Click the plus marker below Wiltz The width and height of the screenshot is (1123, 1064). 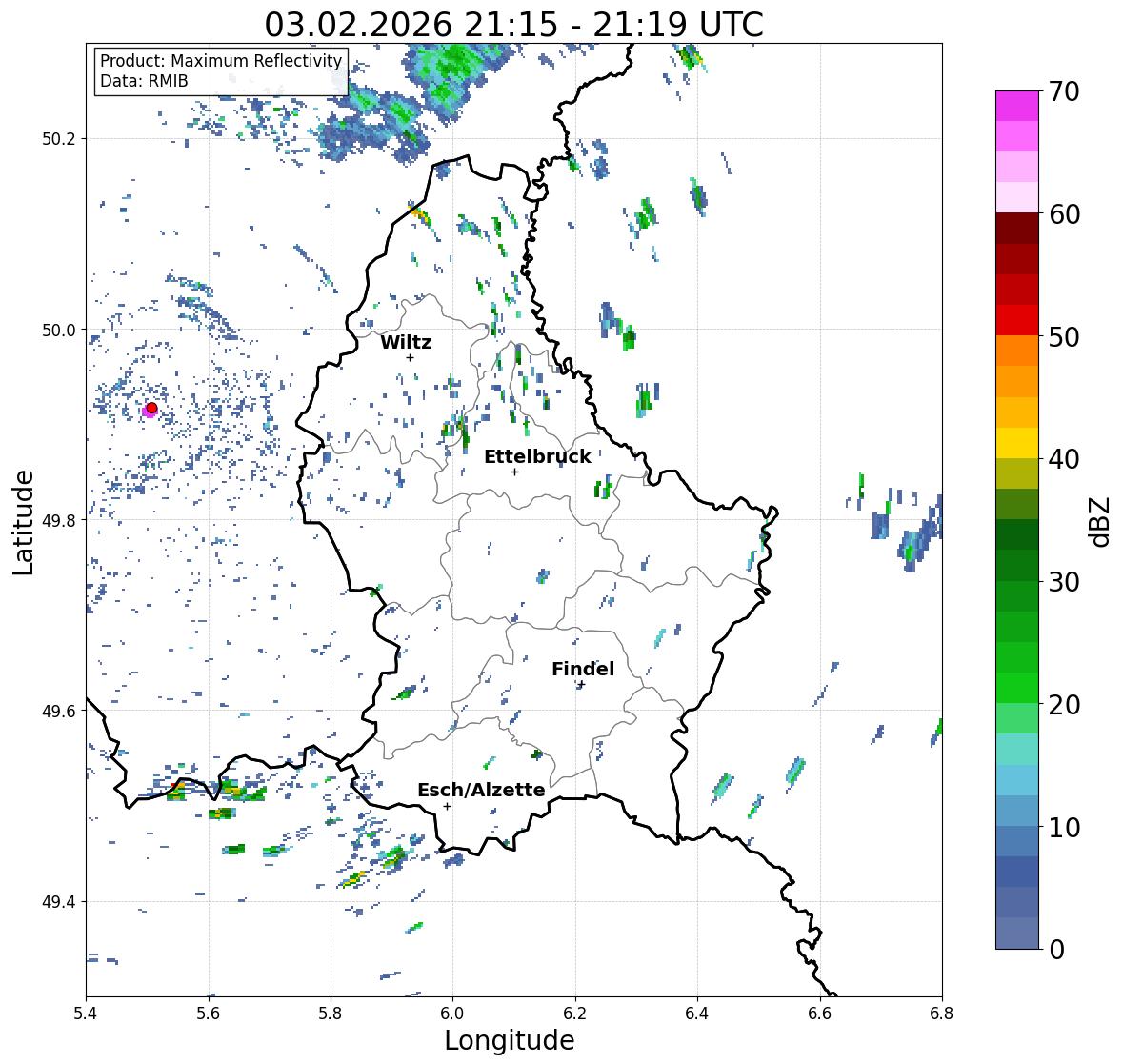(x=410, y=357)
